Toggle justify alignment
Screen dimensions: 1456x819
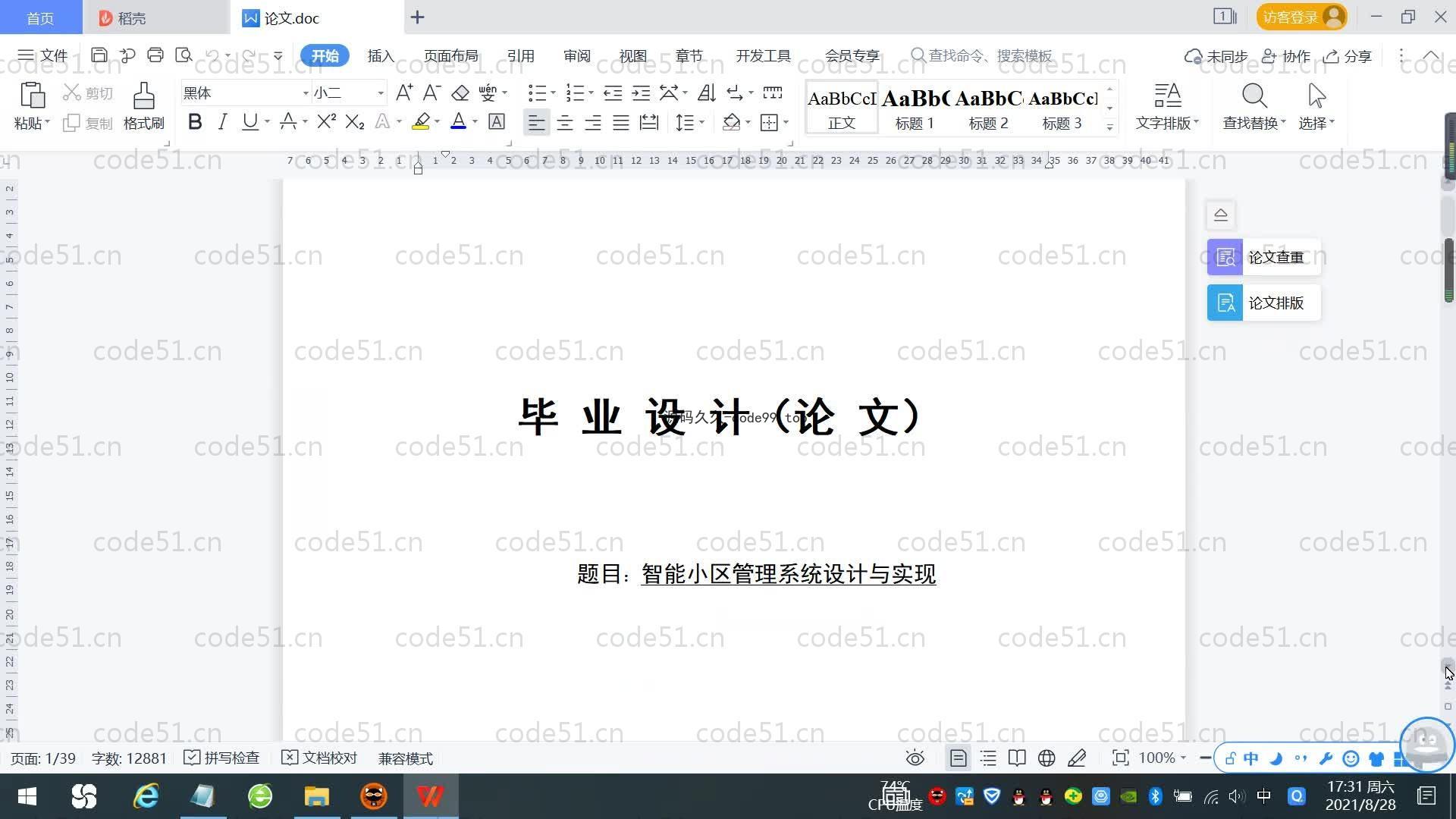click(x=621, y=122)
